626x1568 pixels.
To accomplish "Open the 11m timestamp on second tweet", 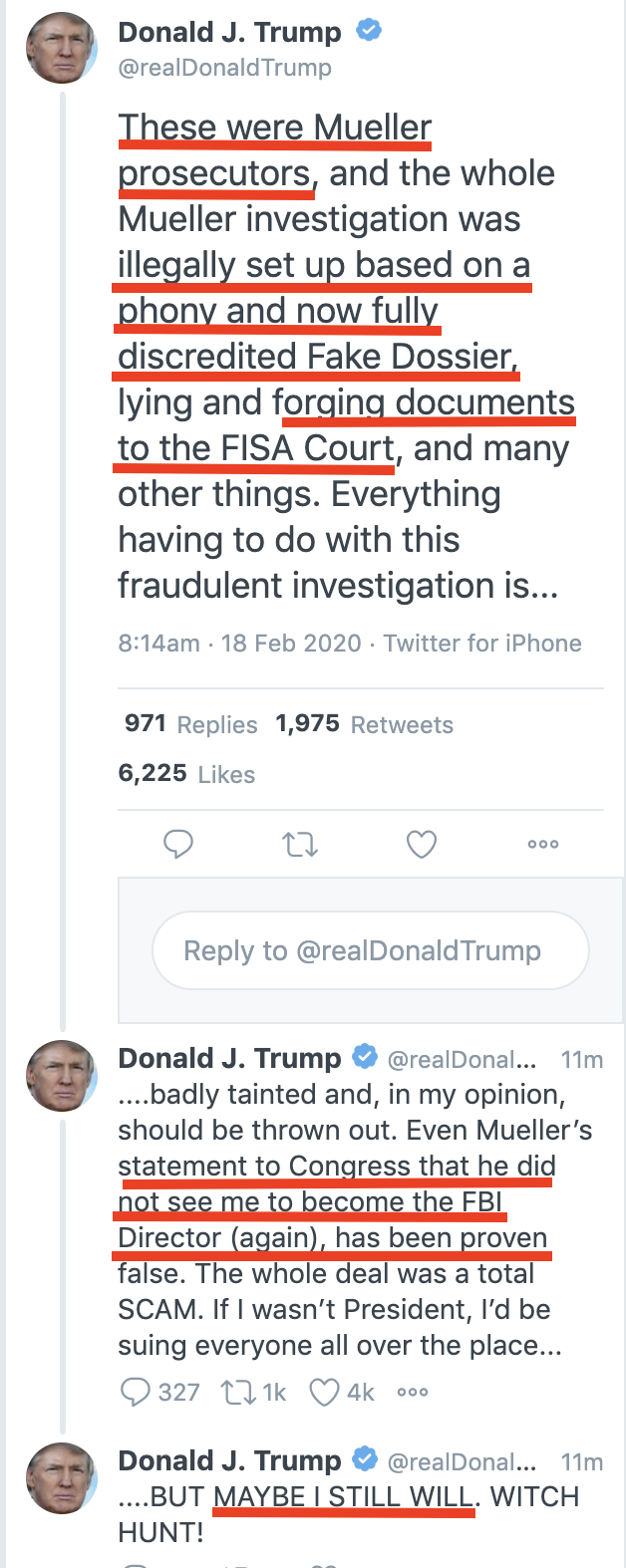I will click(582, 1059).
